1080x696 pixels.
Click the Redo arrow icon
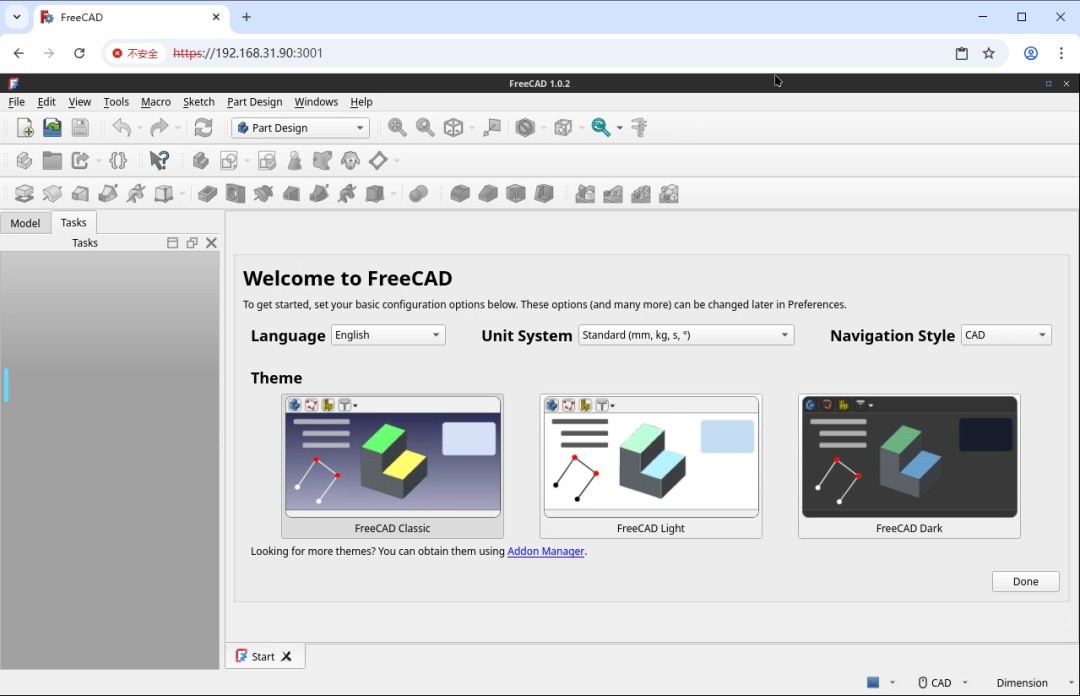tap(158, 127)
